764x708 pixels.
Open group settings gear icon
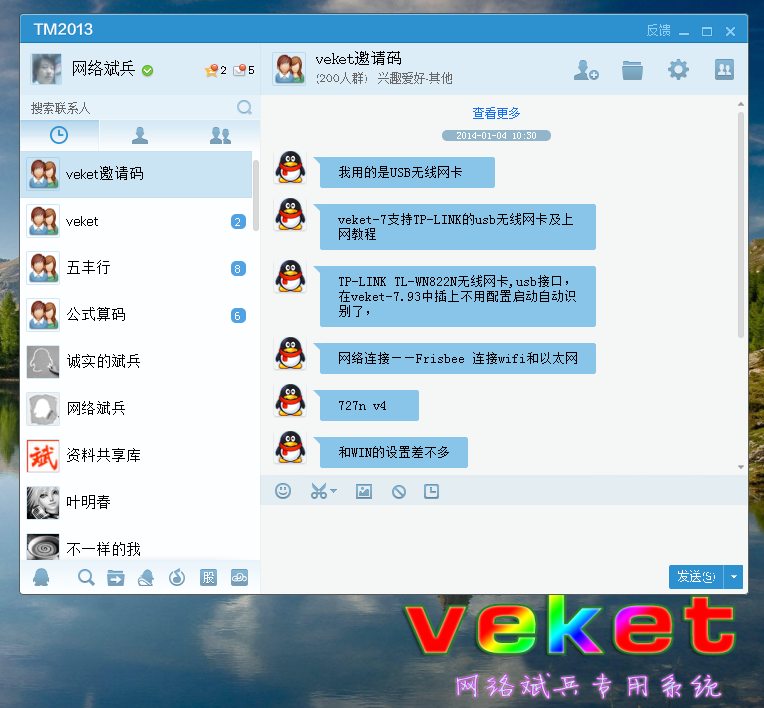678,70
